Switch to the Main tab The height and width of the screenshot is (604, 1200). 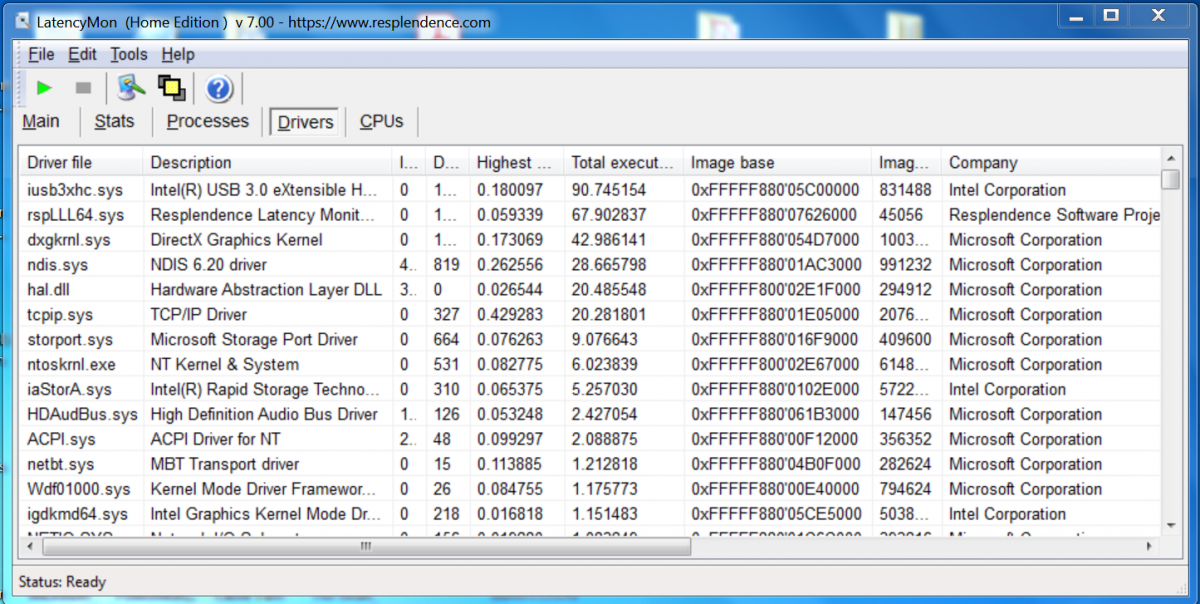pos(41,121)
